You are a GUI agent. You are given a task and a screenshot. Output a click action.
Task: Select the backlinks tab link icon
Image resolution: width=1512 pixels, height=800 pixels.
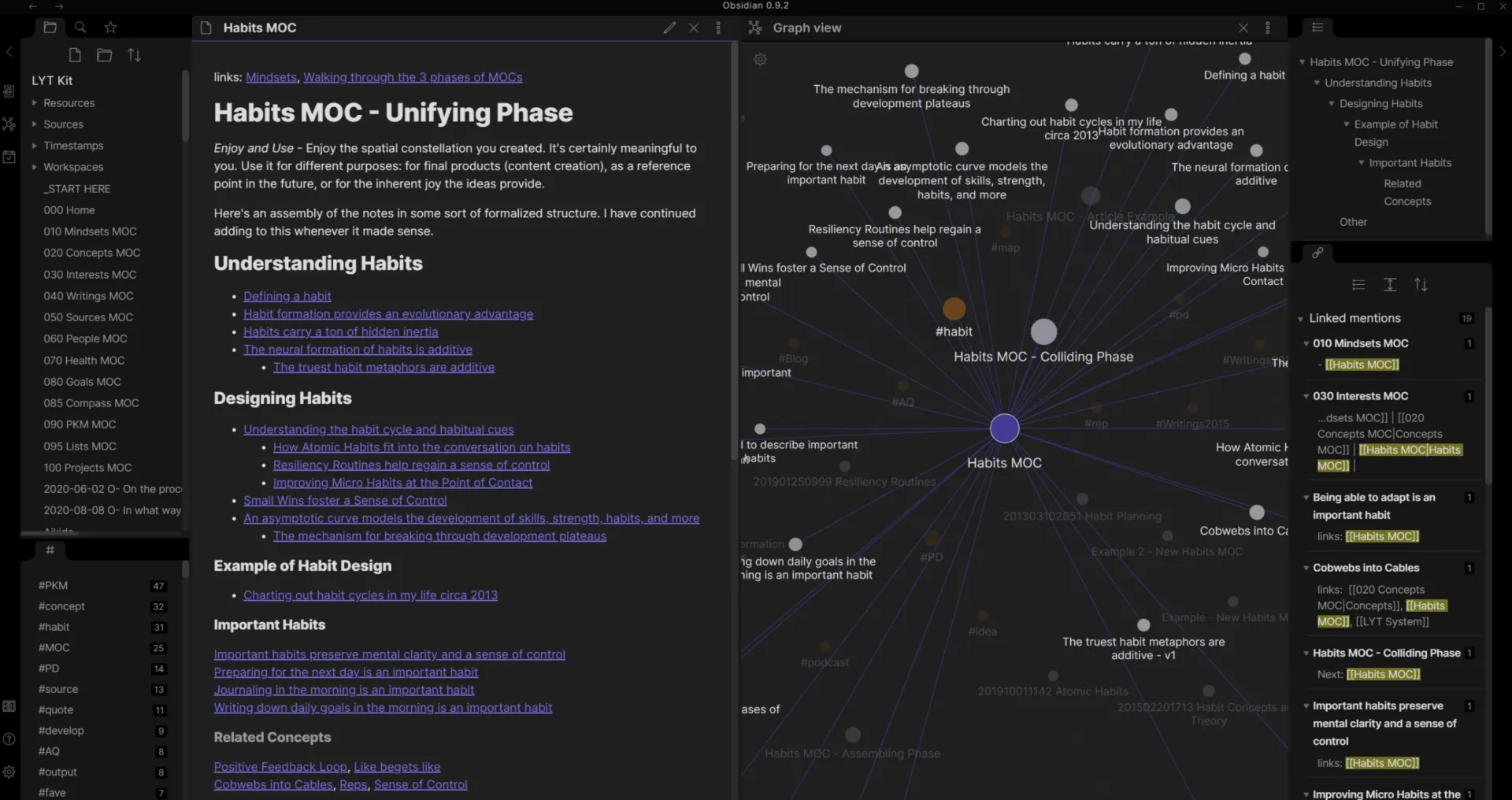pos(1317,253)
